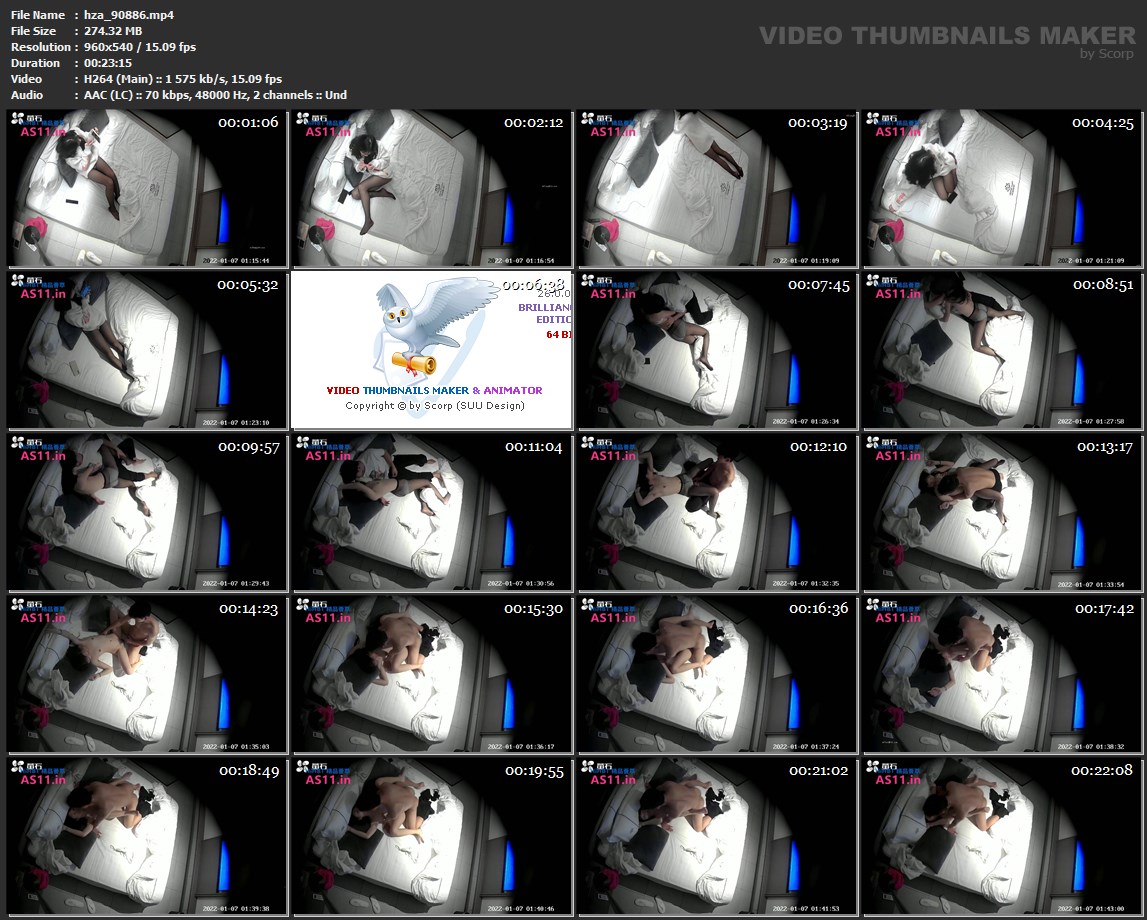Image resolution: width=1147 pixels, height=920 pixels.
Task: Click the resolution value 960x540 / 15.09 fps
Action: click(140, 47)
